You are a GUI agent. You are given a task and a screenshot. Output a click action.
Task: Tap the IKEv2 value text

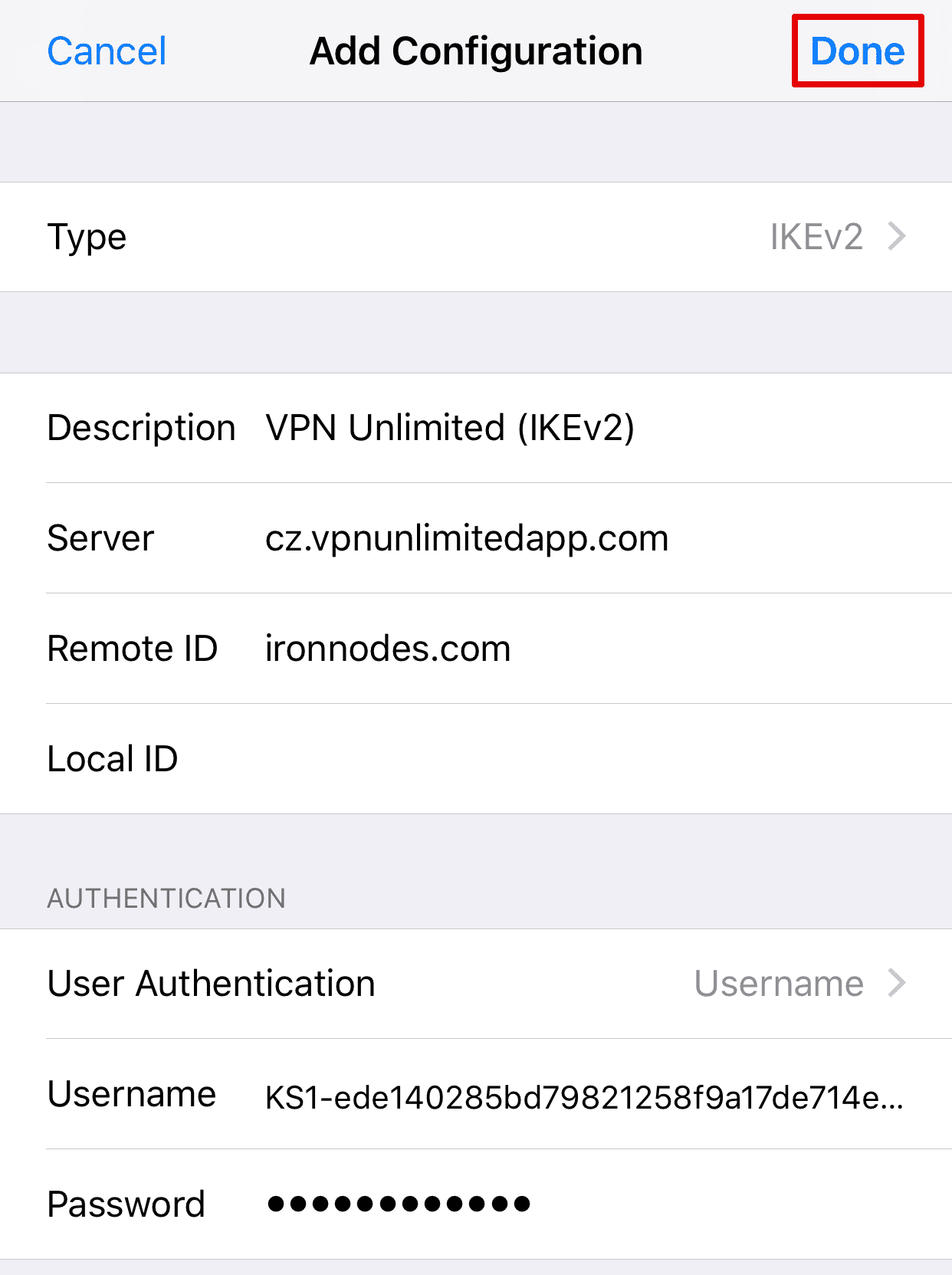[x=817, y=236]
